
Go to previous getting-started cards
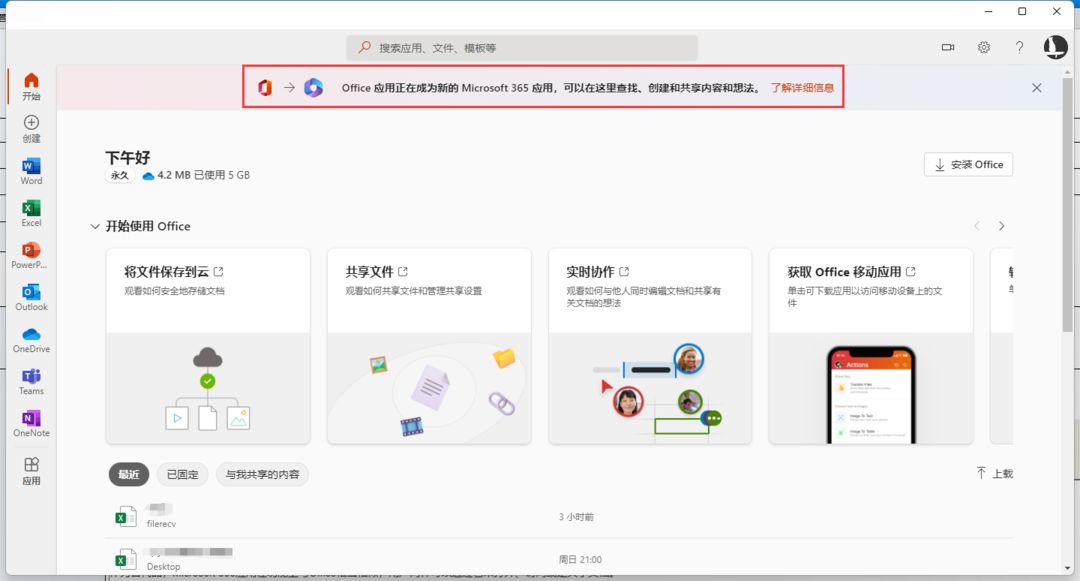point(977,226)
